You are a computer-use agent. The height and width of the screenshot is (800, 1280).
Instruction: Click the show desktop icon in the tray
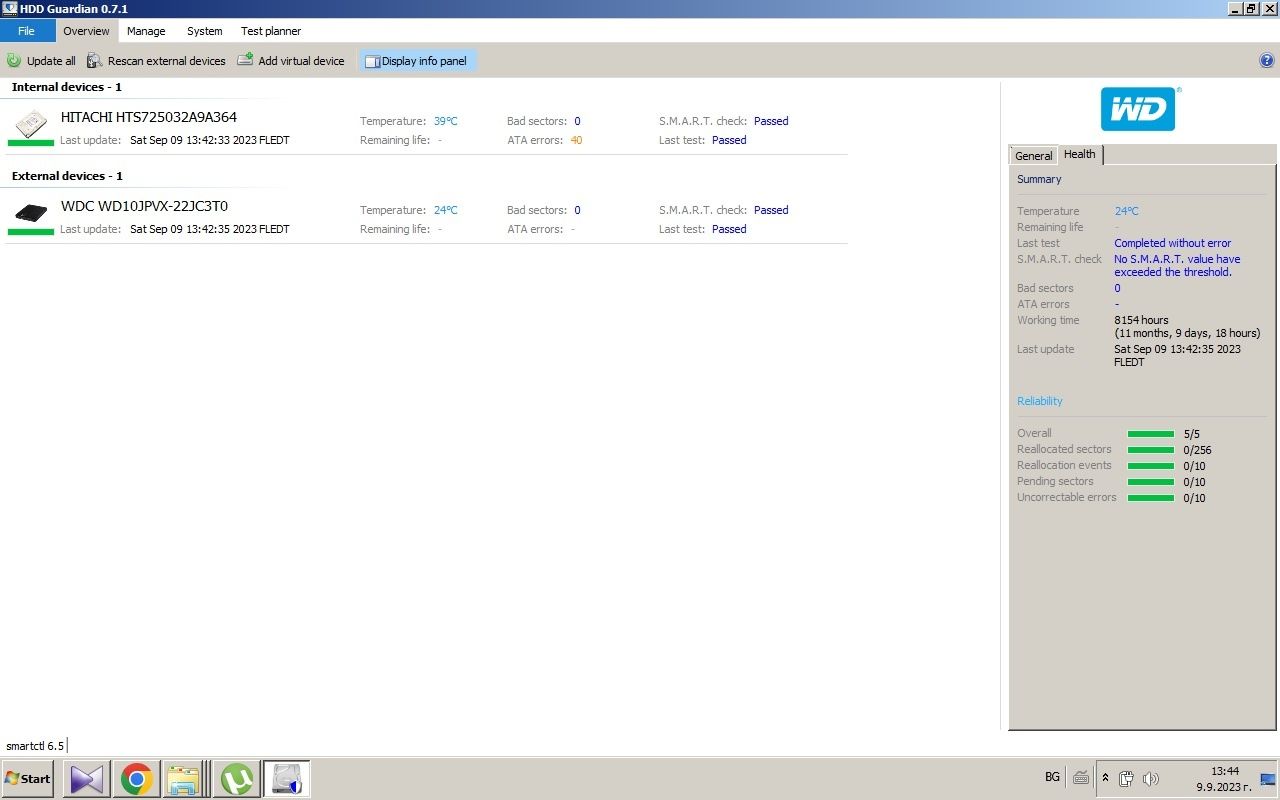(1268, 779)
